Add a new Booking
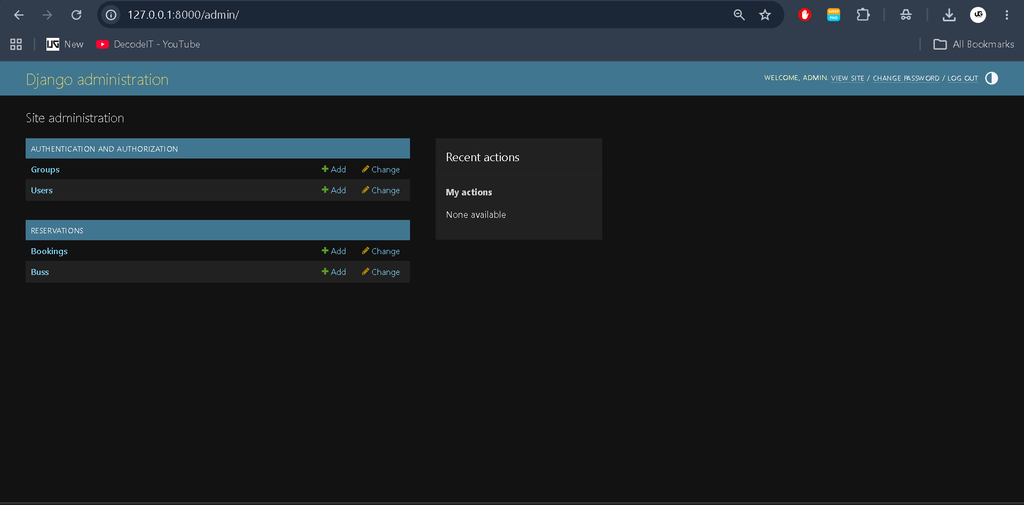 tap(334, 251)
